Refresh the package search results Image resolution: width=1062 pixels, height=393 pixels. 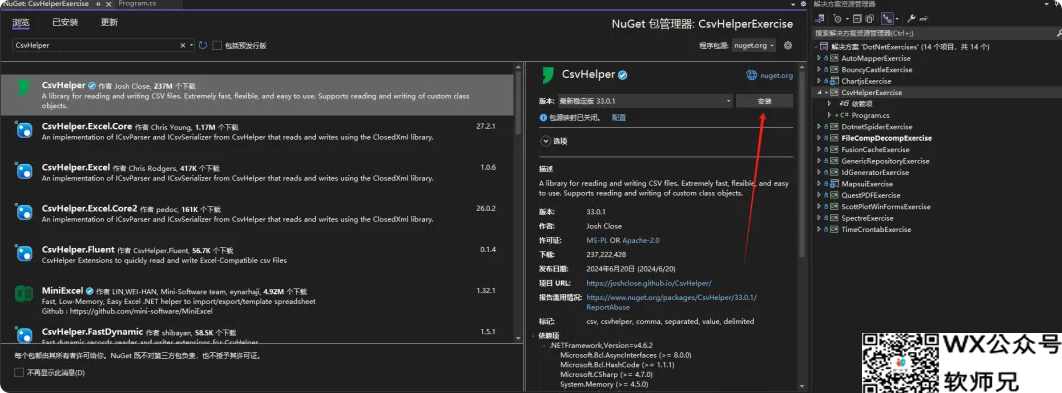tap(203, 45)
